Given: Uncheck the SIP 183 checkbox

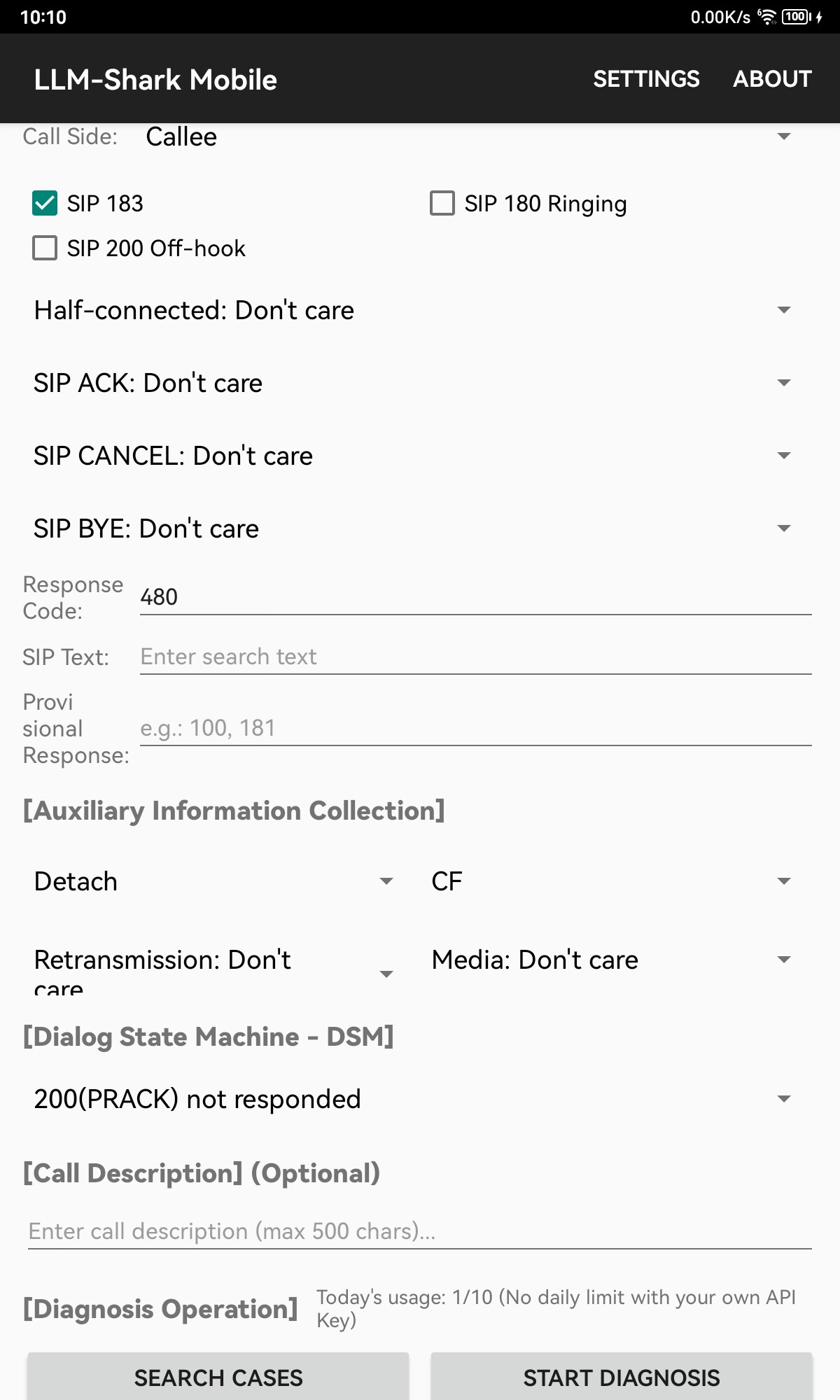Looking at the screenshot, I should [45, 204].
